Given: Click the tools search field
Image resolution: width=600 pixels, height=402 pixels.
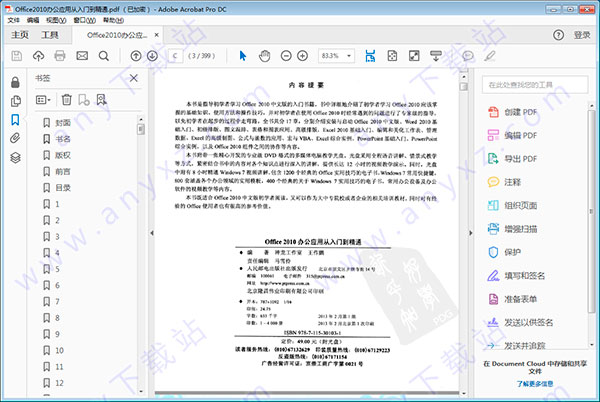Looking at the screenshot, I should click(535, 85).
